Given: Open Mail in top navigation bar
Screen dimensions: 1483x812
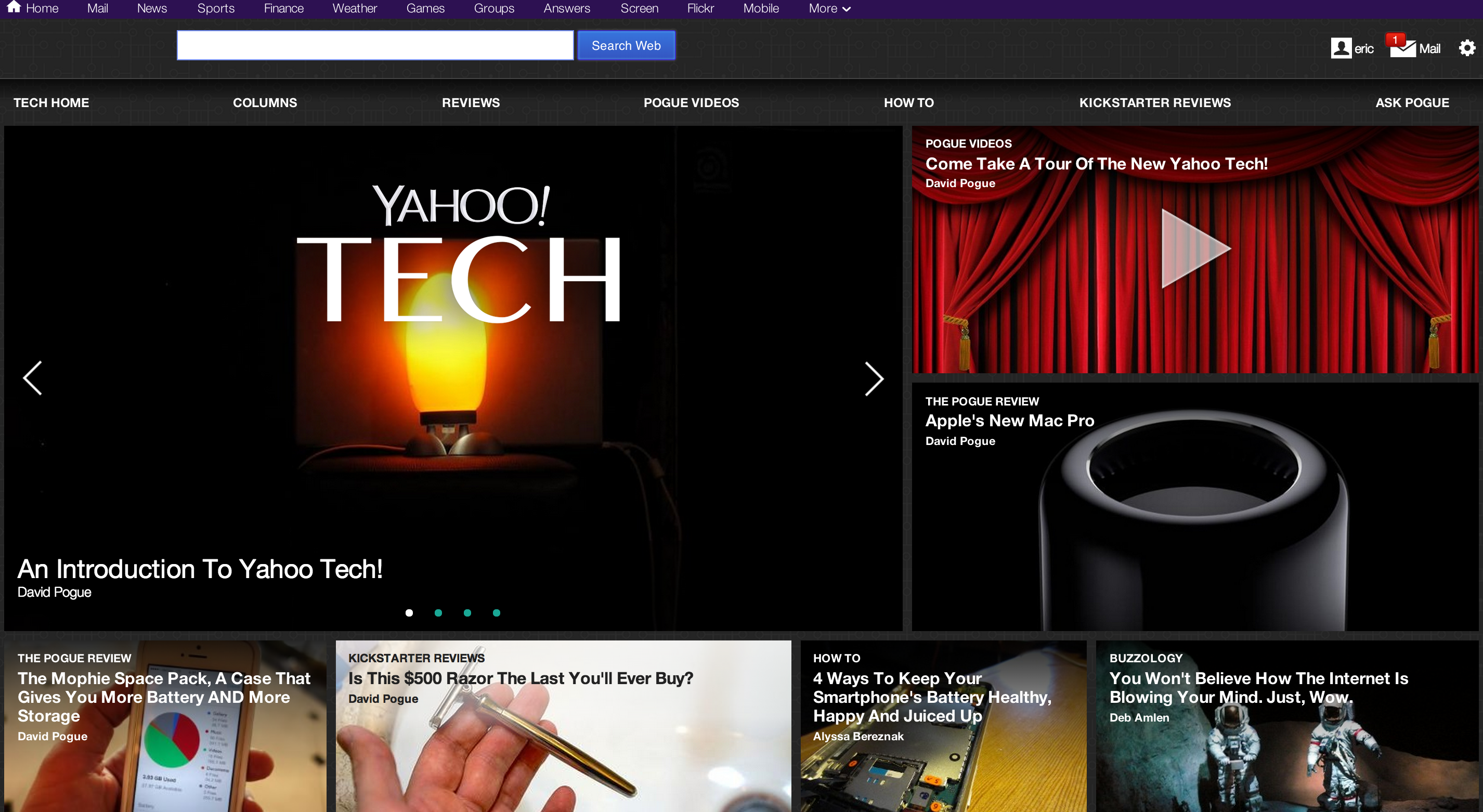Looking at the screenshot, I should coord(97,9).
